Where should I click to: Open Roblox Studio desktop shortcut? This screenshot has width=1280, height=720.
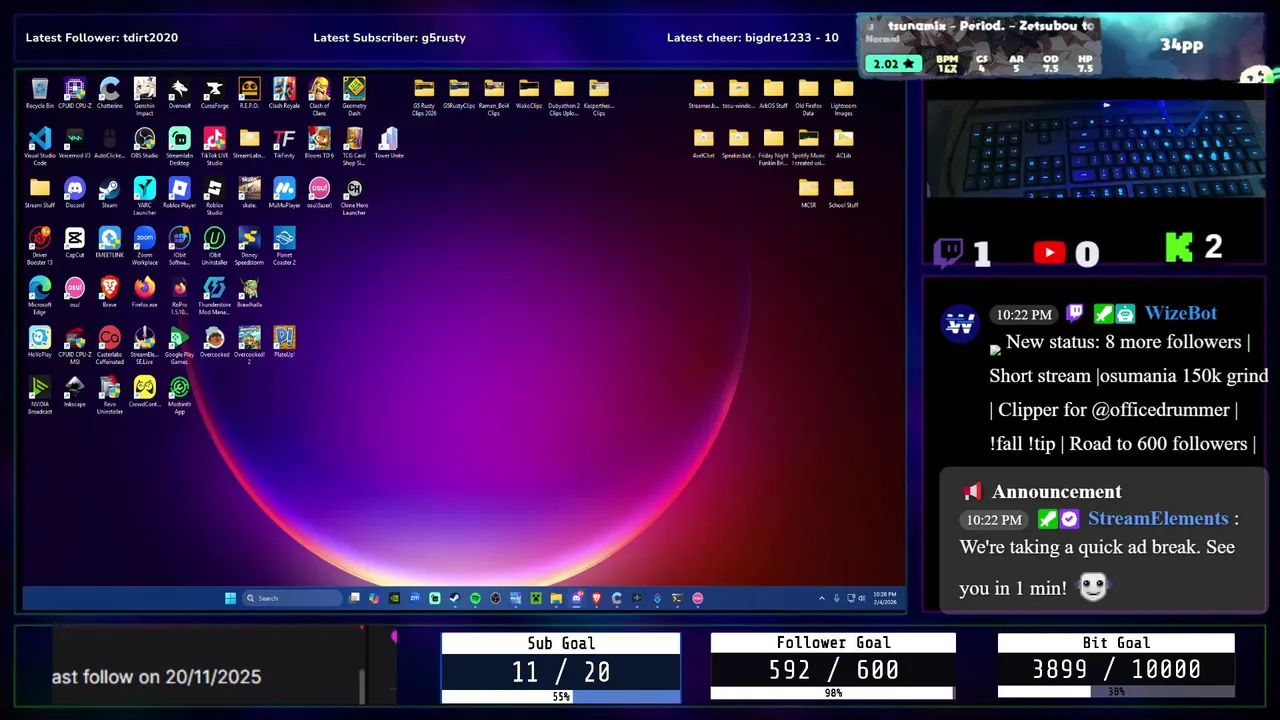(x=214, y=195)
